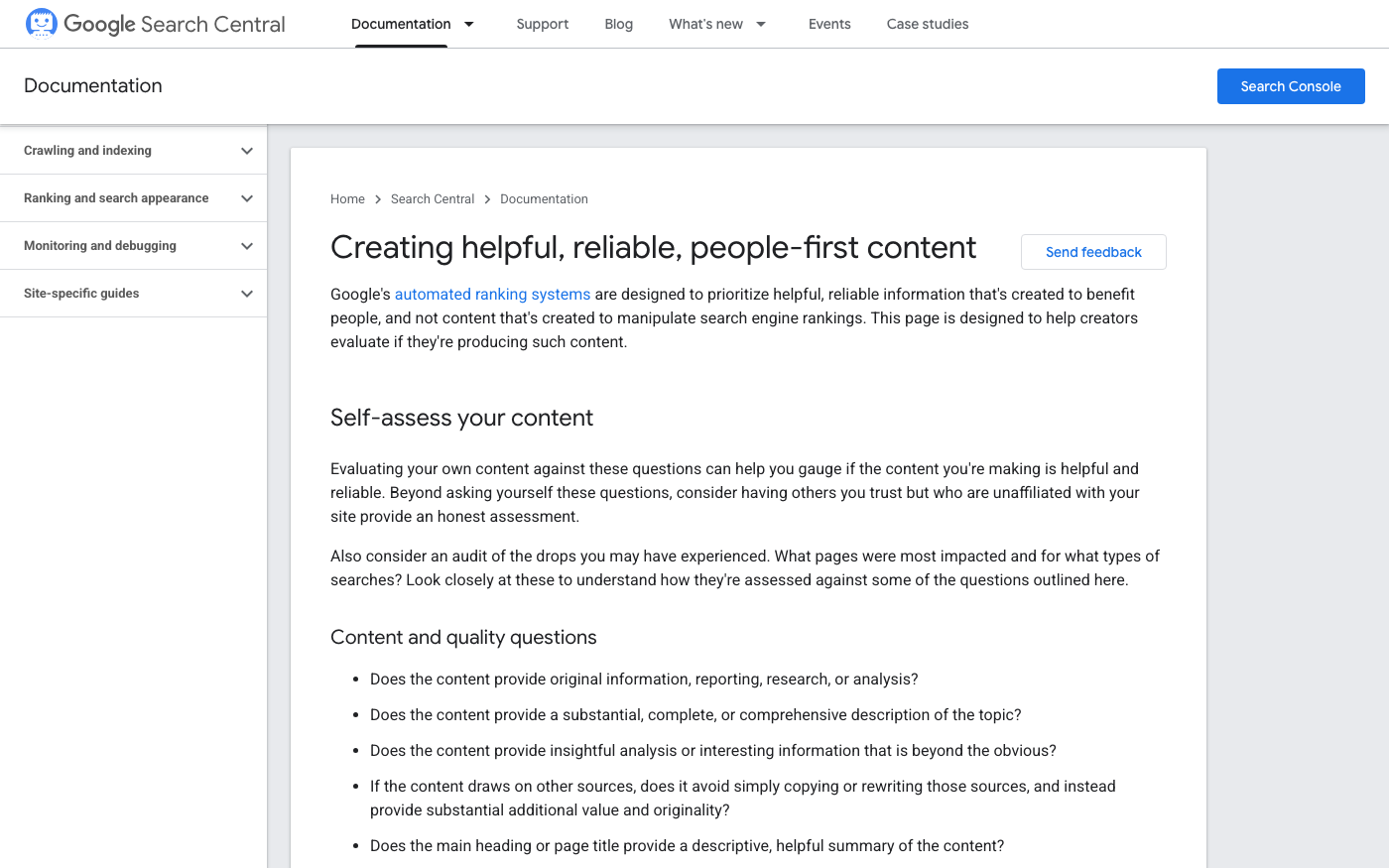Click the Search Console button
Viewport: 1389px width, 868px height.
[x=1290, y=86]
